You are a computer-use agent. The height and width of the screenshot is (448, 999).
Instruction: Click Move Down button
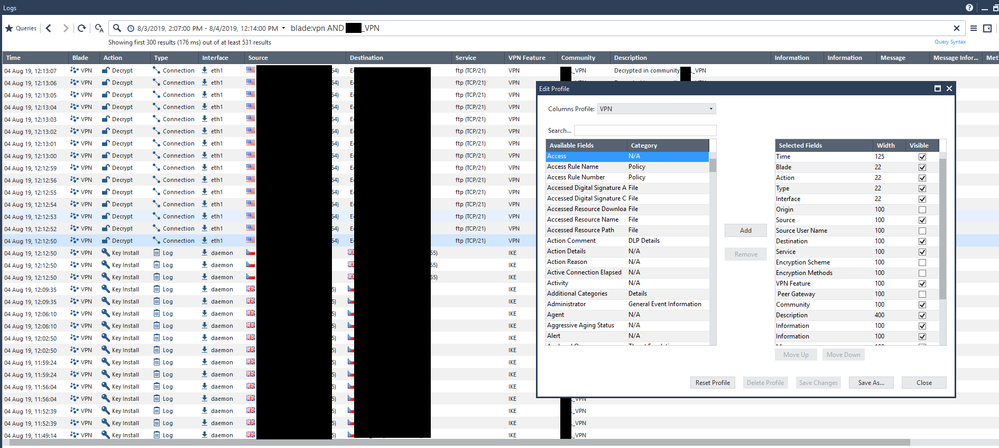pyautogui.click(x=844, y=354)
